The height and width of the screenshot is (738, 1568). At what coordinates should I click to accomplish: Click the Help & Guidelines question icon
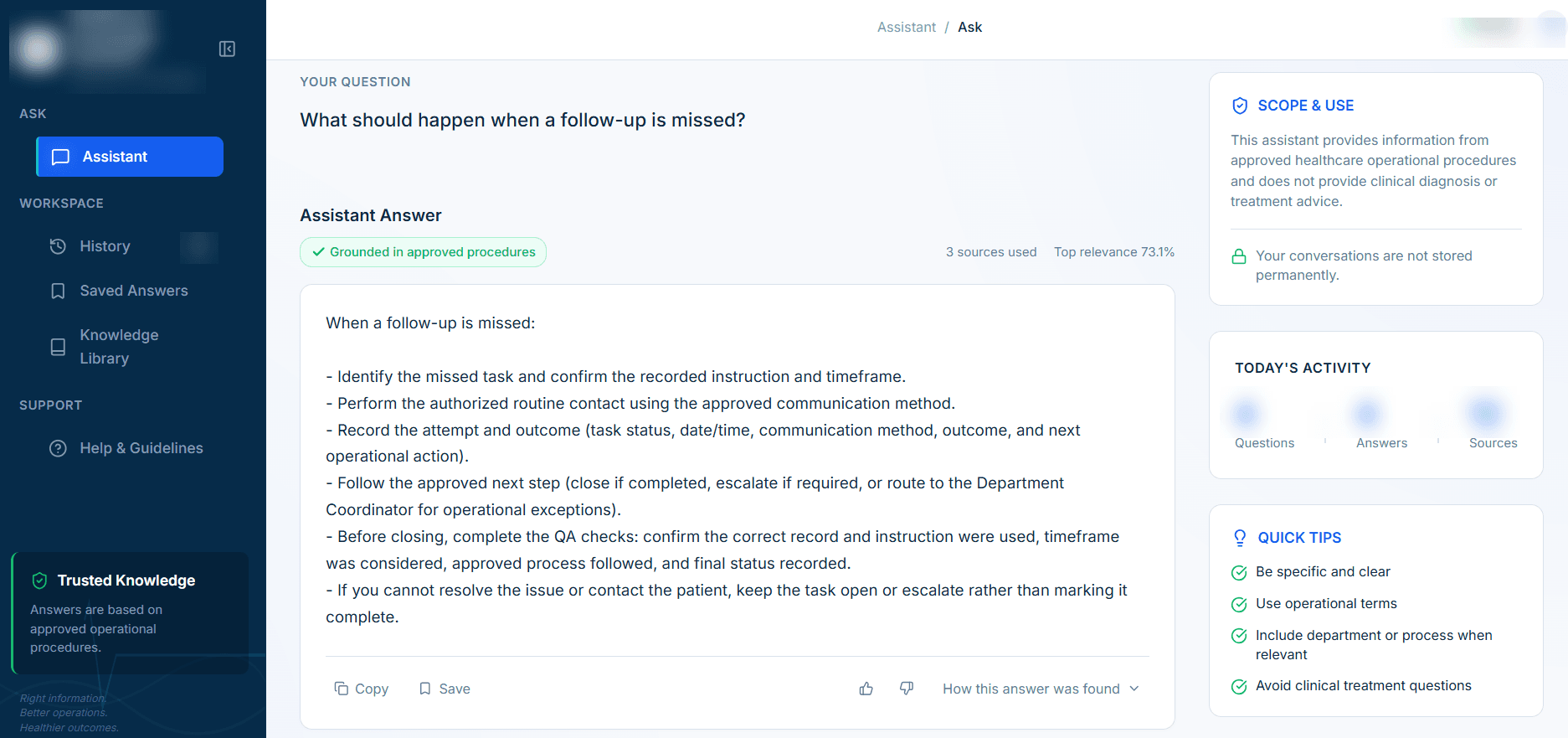coord(58,448)
